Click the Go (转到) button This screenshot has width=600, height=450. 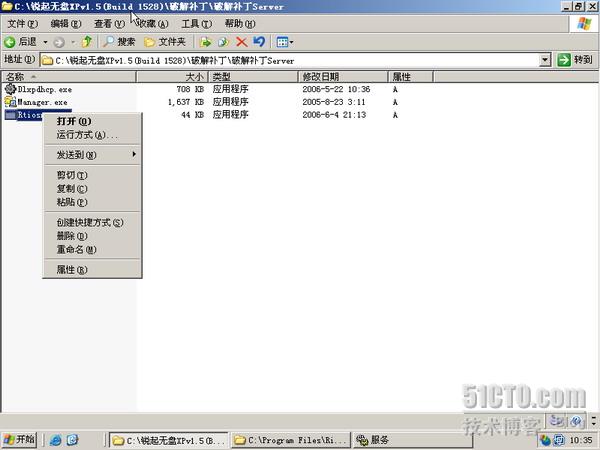click(x=575, y=60)
